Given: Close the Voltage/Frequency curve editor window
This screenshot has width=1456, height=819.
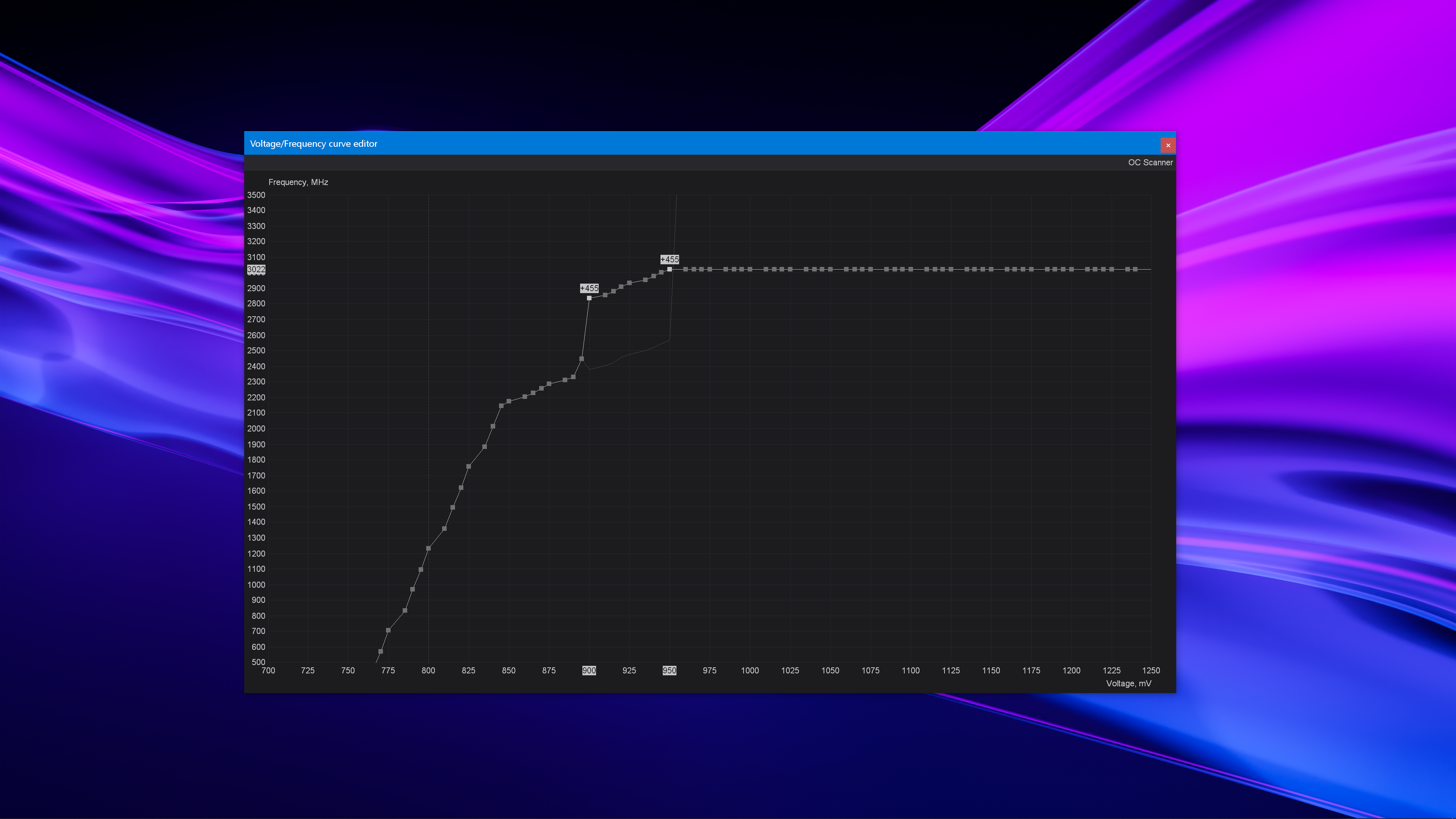Looking at the screenshot, I should pyautogui.click(x=1168, y=145).
